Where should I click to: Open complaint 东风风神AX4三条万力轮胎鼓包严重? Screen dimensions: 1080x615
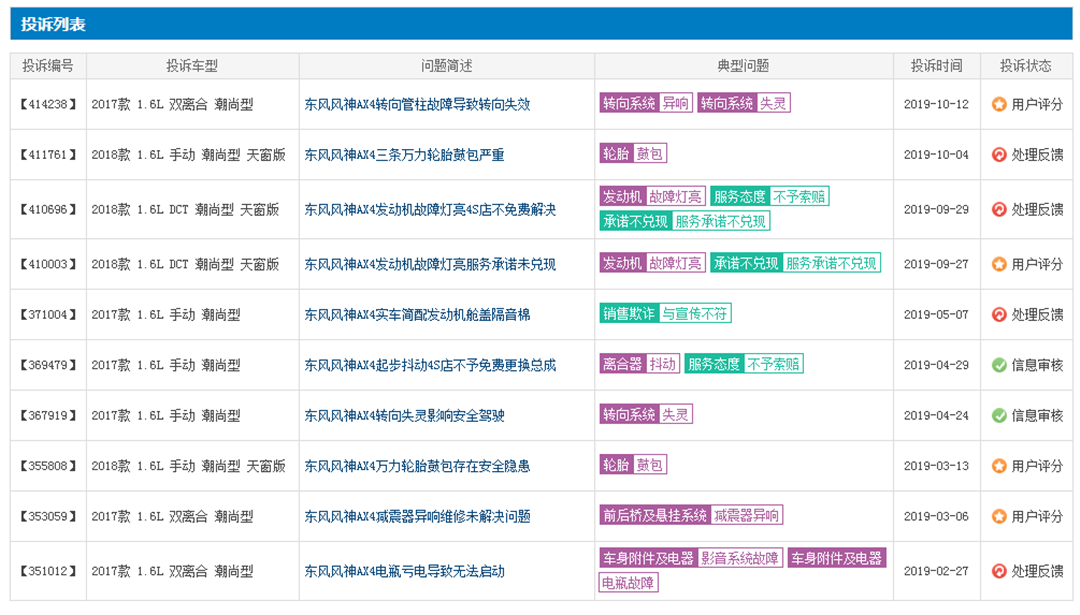coord(404,155)
